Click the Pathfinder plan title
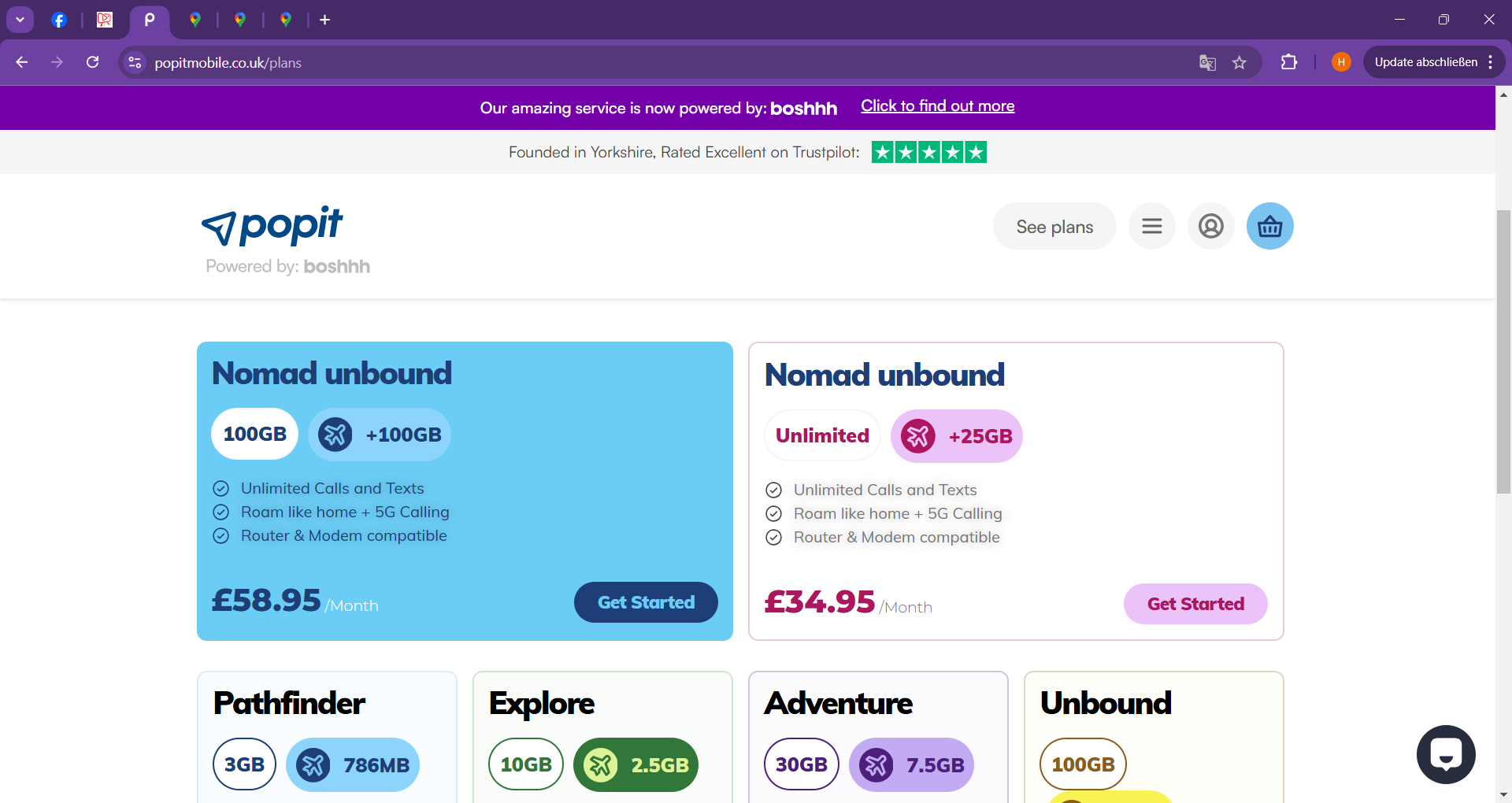1512x803 pixels. point(289,704)
